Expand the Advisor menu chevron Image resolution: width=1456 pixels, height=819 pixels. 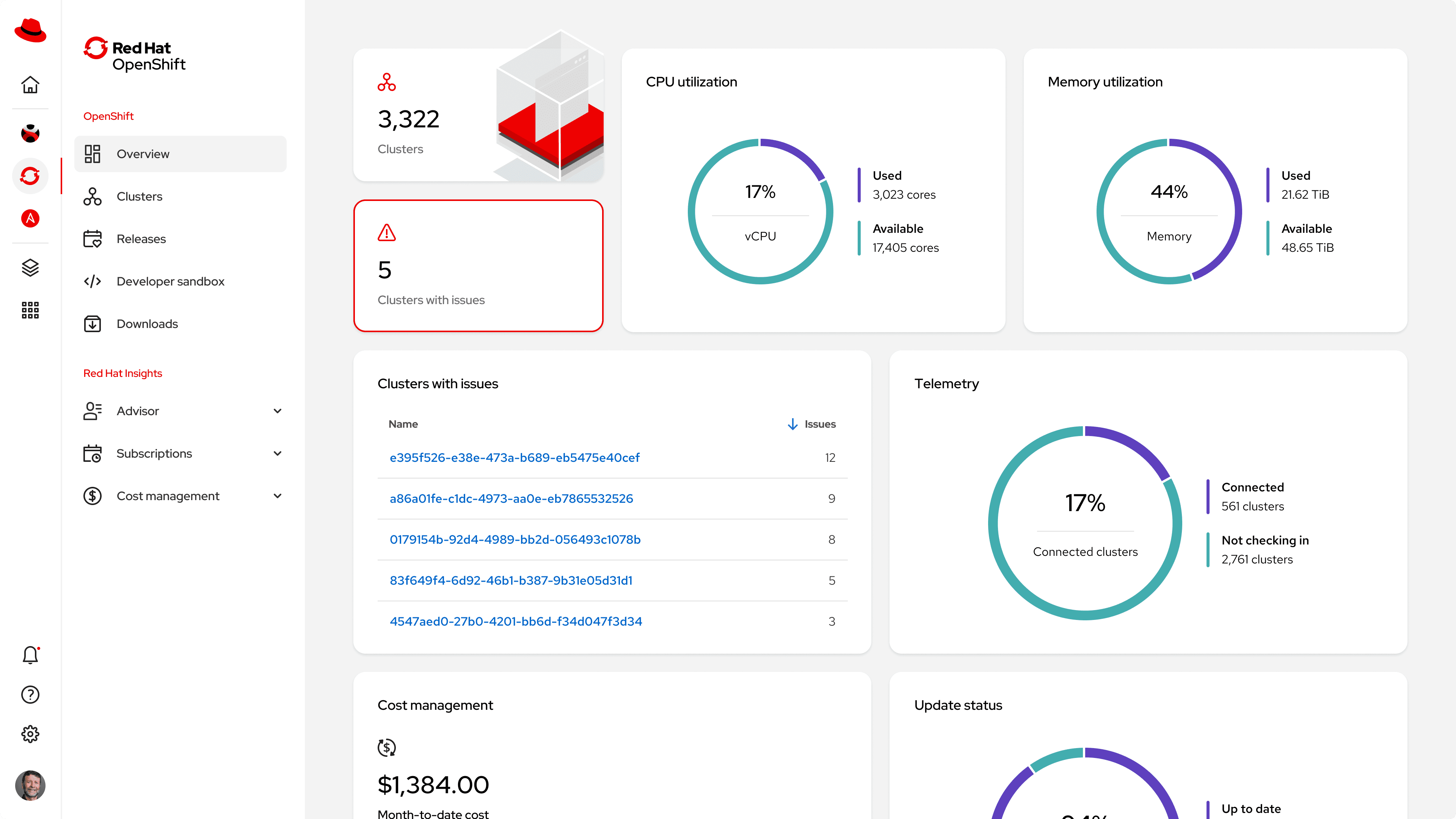click(x=278, y=411)
